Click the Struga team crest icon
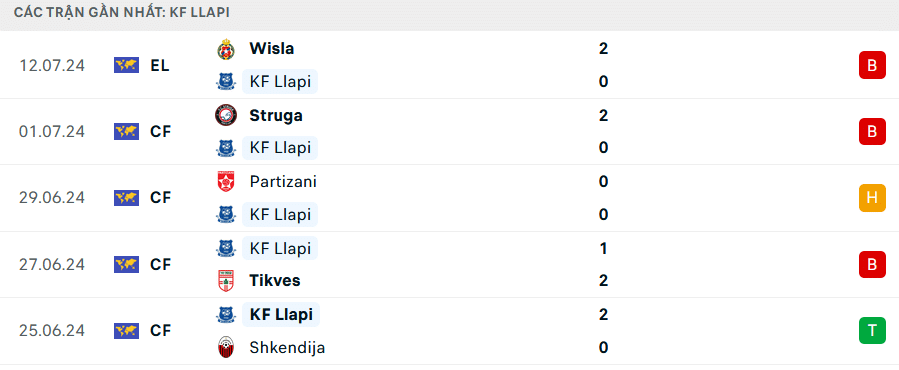The image size is (899, 370). [x=226, y=116]
